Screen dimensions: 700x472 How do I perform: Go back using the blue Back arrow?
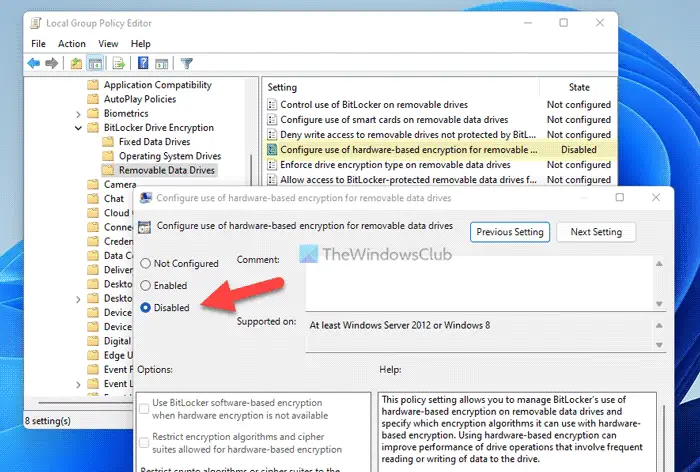[34, 63]
